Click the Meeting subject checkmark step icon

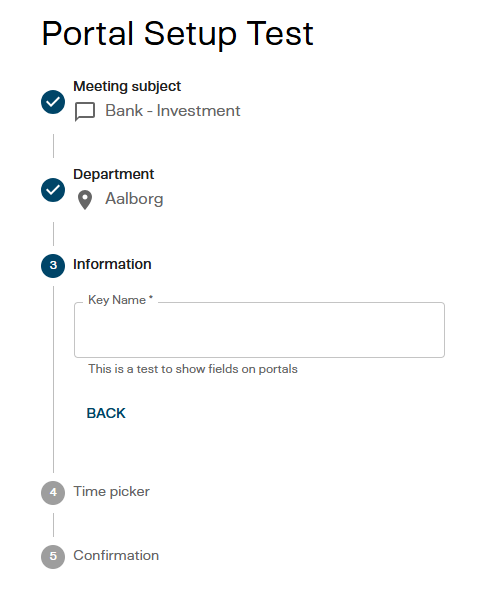(x=53, y=102)
